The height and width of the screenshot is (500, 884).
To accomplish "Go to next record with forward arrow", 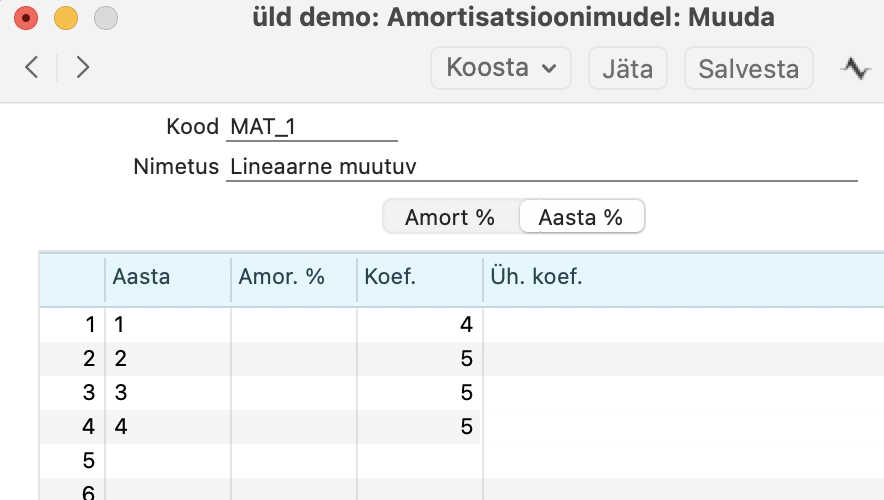I will pyautogui.click(x=83, y=68).
